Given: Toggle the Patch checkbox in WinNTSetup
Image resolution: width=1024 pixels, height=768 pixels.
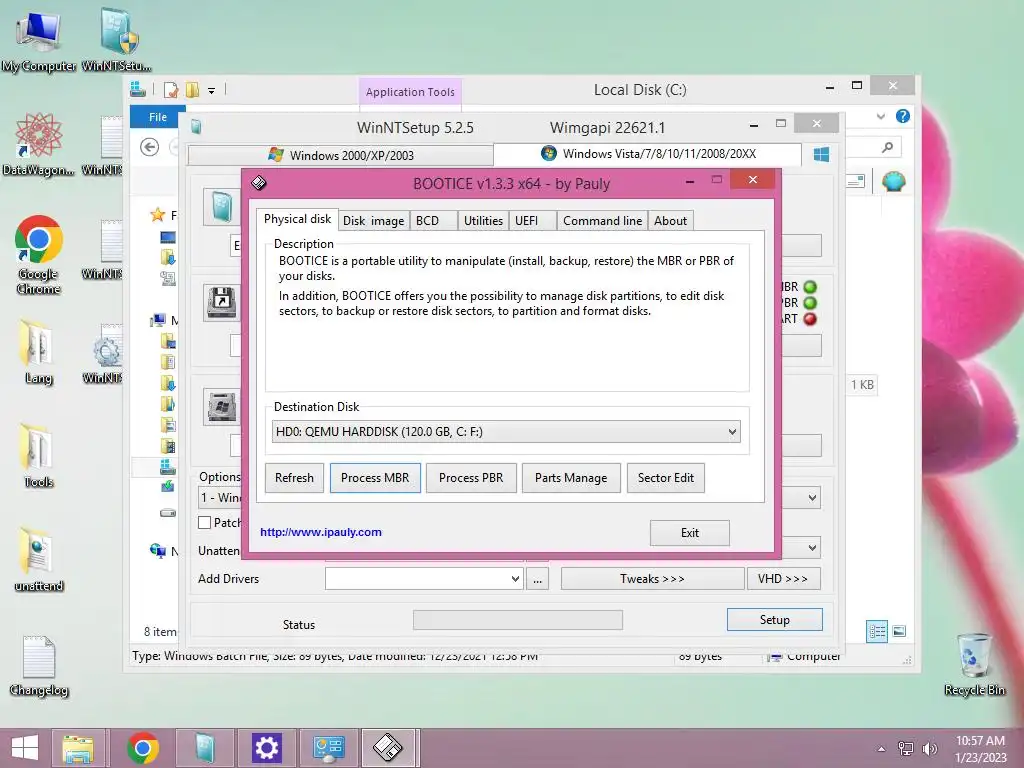Looking at the screenshot, I should click(204, 522).
